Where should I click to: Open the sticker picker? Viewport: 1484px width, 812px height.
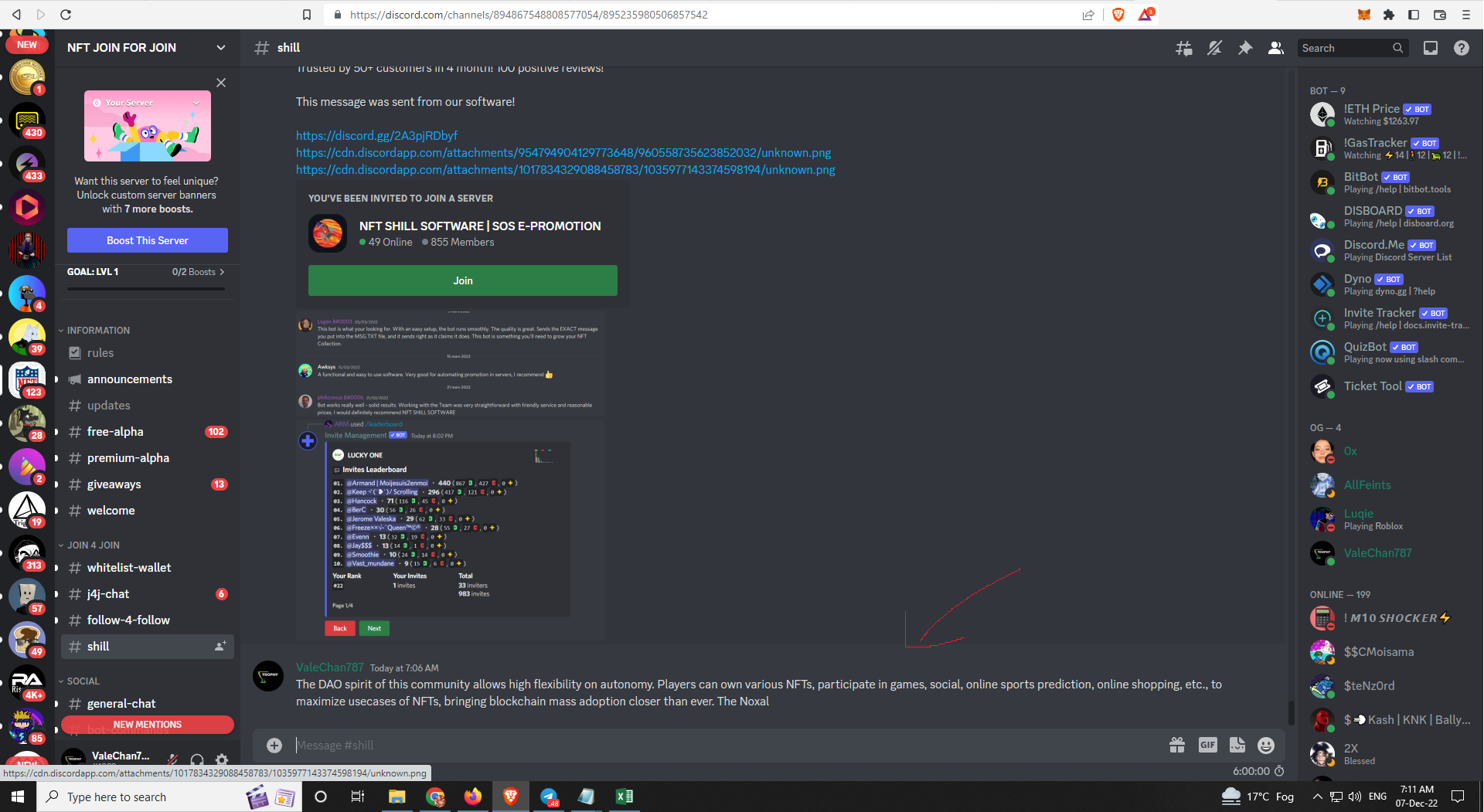pos(1237,745)
